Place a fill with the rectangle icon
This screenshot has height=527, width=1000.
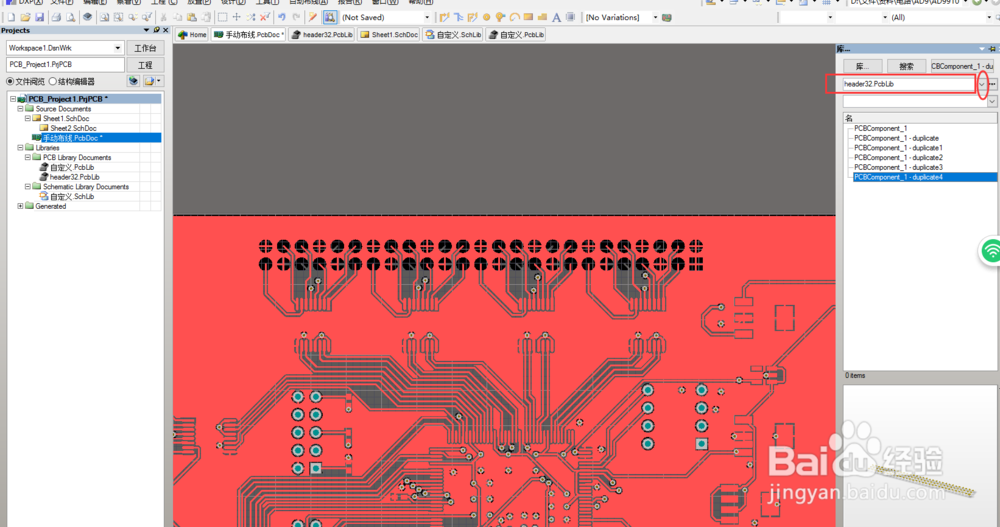[x=528, y=17]
